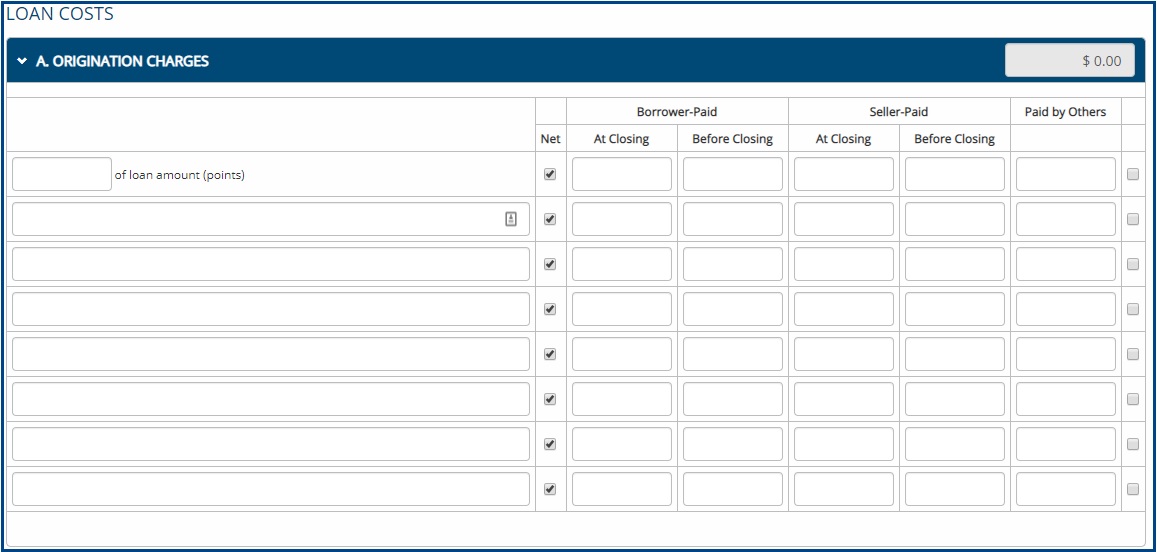Toggle Net checkbox in the second charge row
Viewport: 1157px width, 552px height.
[550, 219]
